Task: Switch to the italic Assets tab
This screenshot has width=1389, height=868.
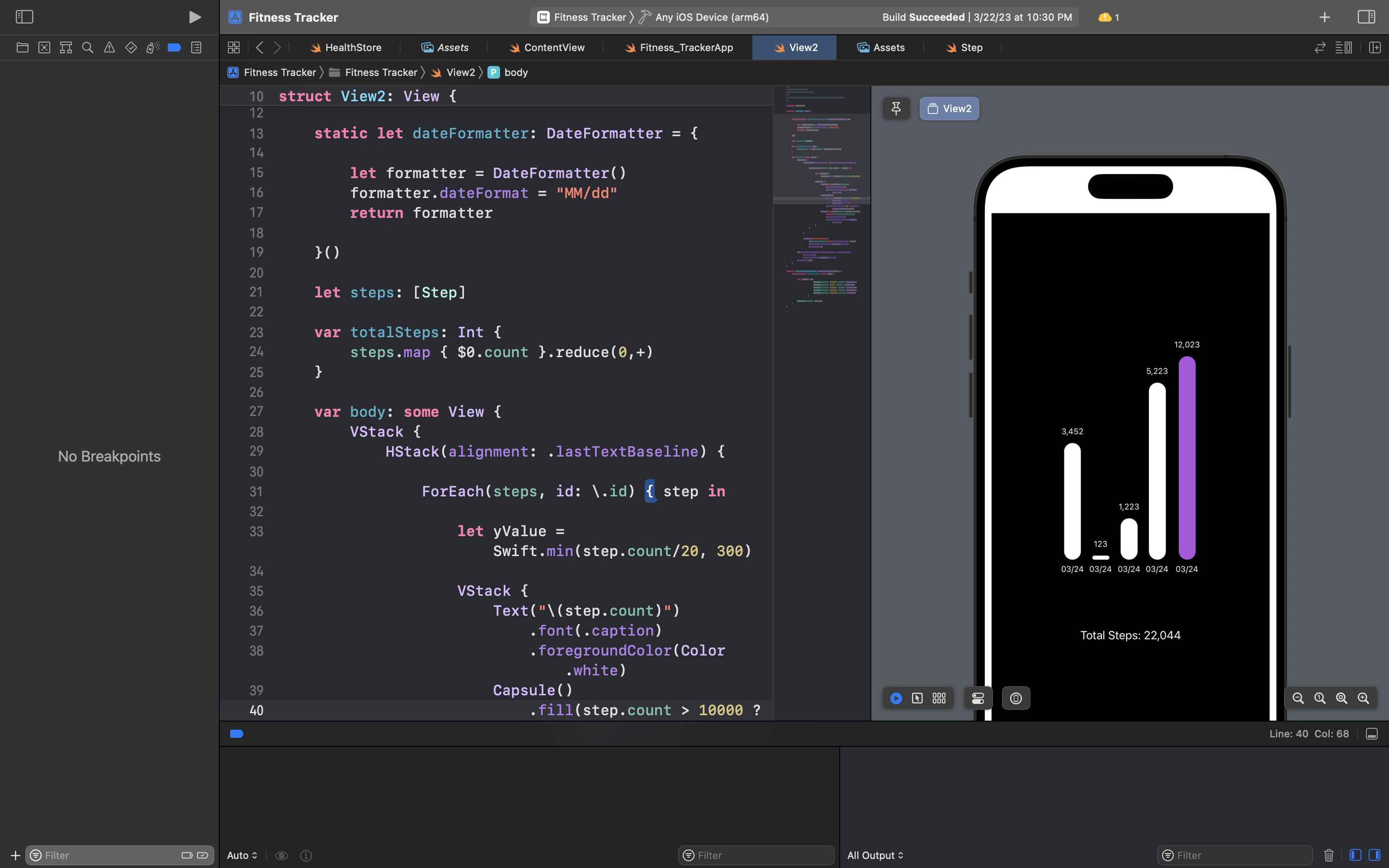Action: [445, 47]
